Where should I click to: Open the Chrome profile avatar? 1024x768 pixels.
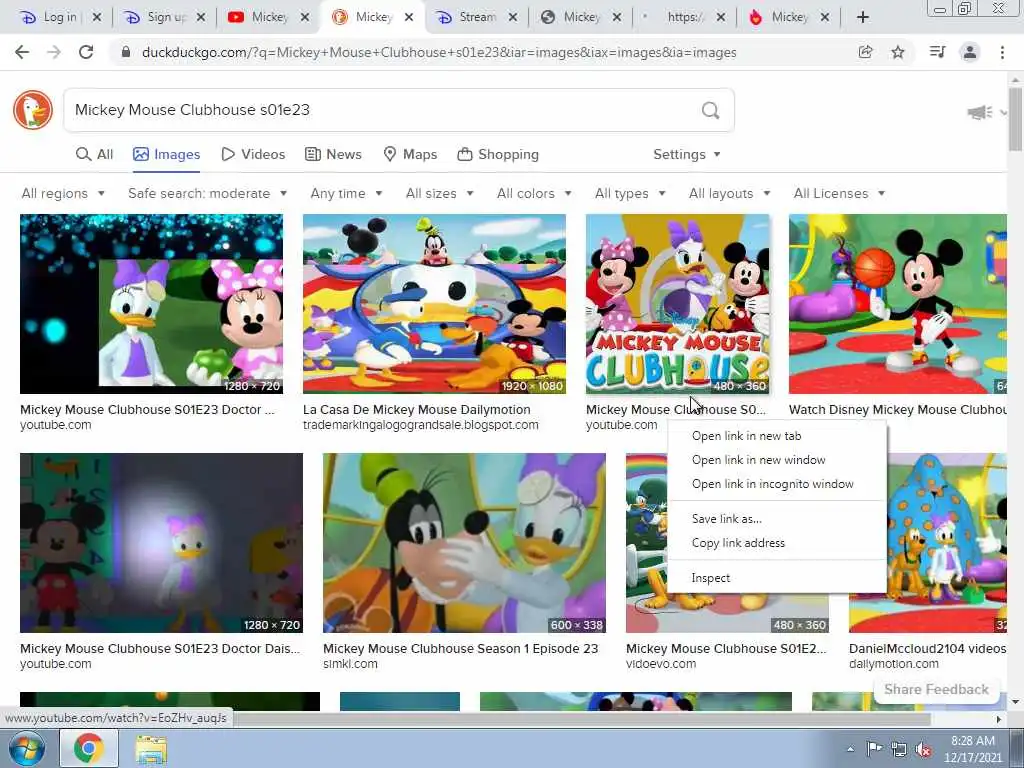tap(970, 52)
